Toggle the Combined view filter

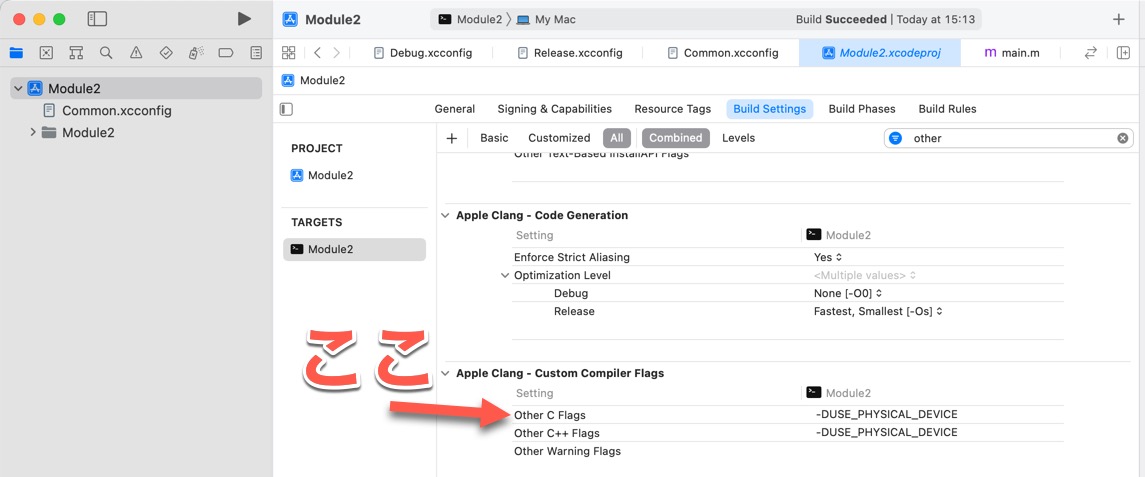(675, 138)
